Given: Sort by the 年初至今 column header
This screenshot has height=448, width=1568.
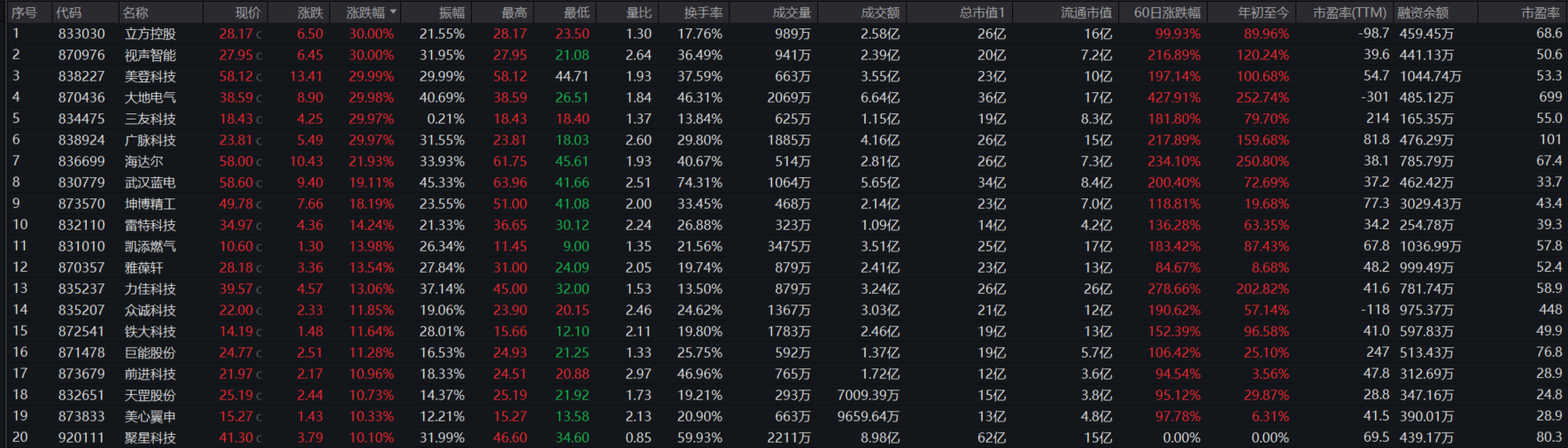Looking at the screenshot, I should [1263, 12].
